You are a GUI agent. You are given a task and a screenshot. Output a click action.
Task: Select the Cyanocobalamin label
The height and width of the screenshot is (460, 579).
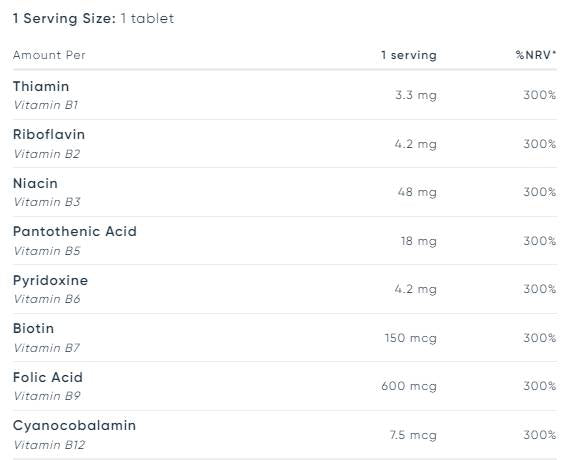coord(75,426)
